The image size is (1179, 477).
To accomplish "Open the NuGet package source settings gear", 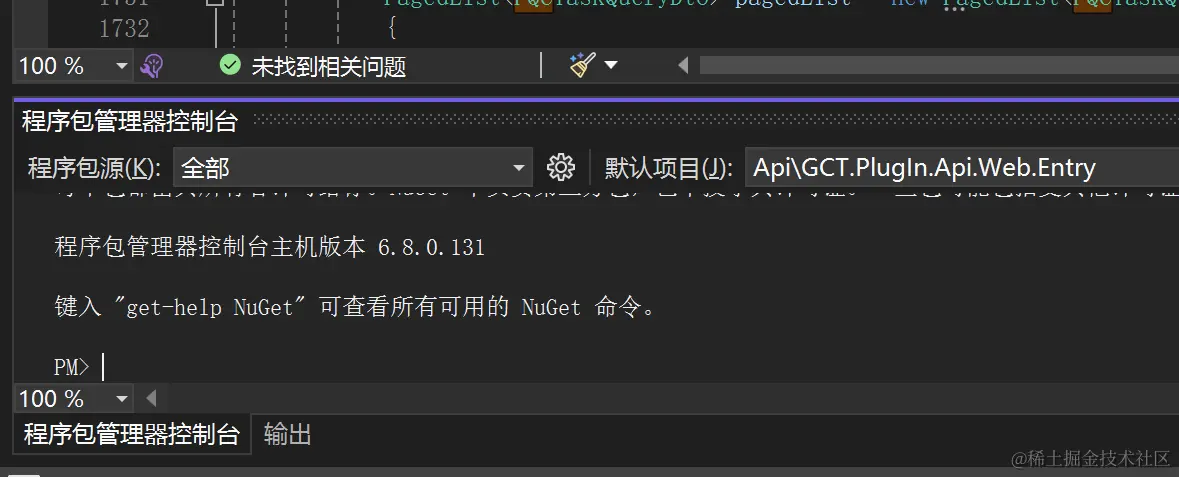I will pos(561,167).
